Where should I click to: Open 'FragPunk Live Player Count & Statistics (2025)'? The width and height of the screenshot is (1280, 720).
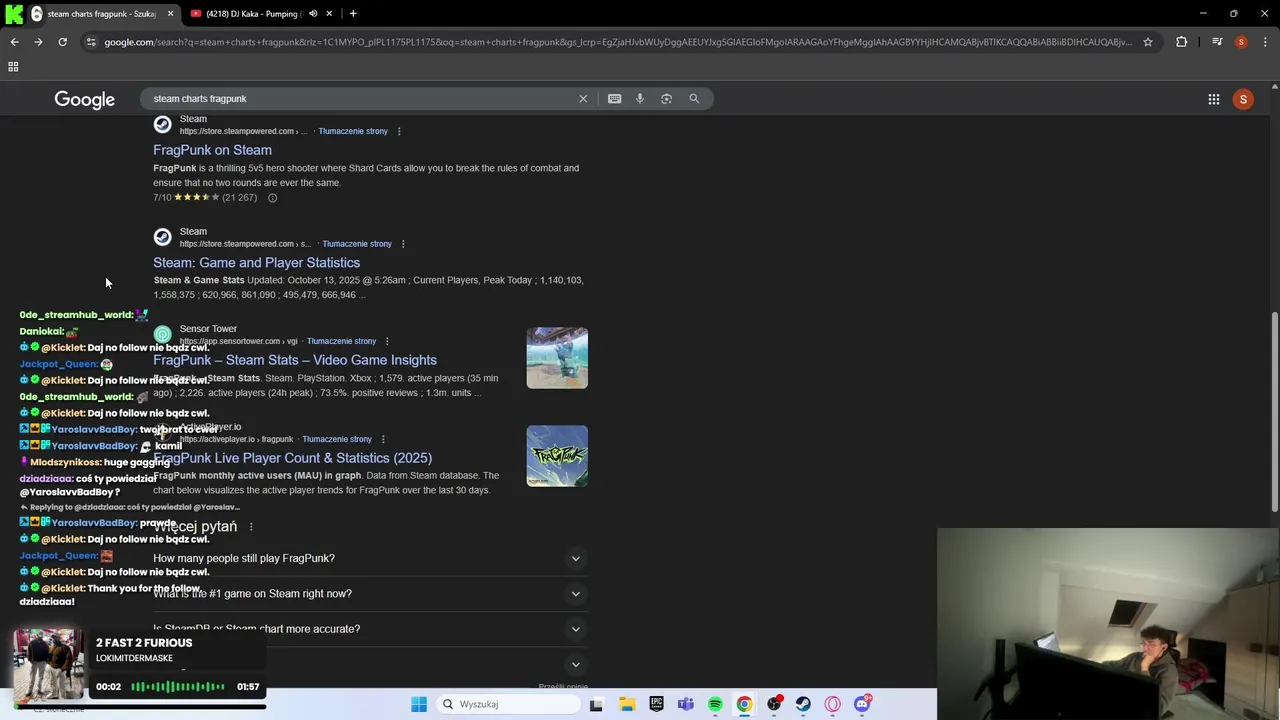293,458
